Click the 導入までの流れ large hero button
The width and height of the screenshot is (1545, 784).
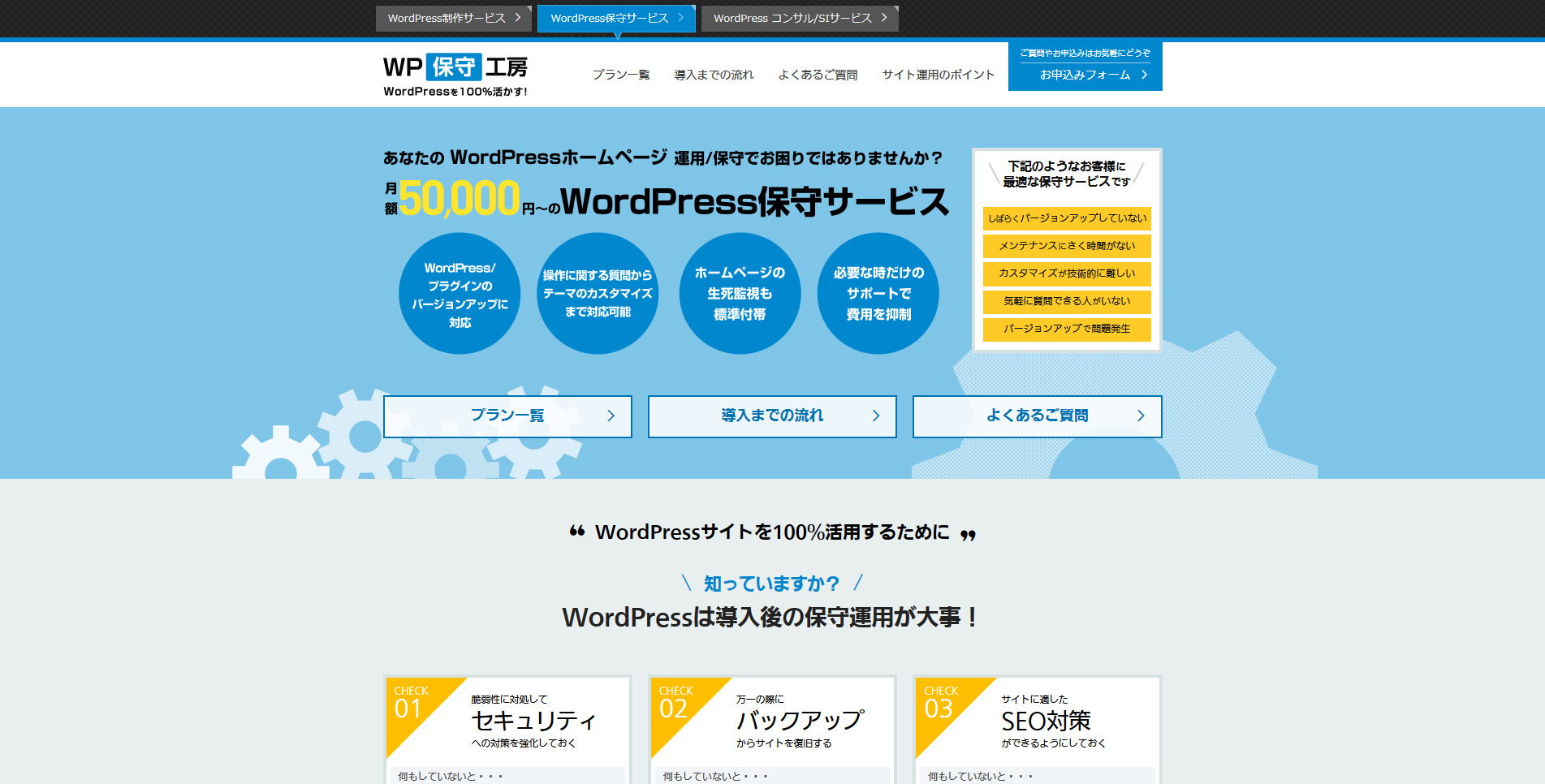click(x=772, y=416)
